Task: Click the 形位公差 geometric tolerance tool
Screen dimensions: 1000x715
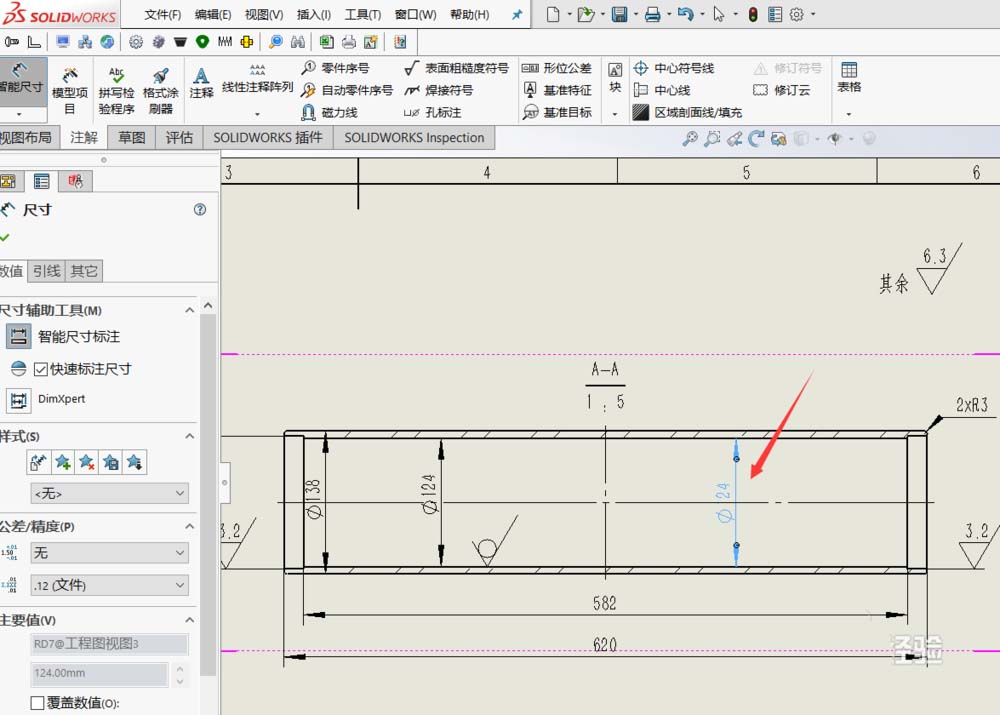Action: (557, 68)
